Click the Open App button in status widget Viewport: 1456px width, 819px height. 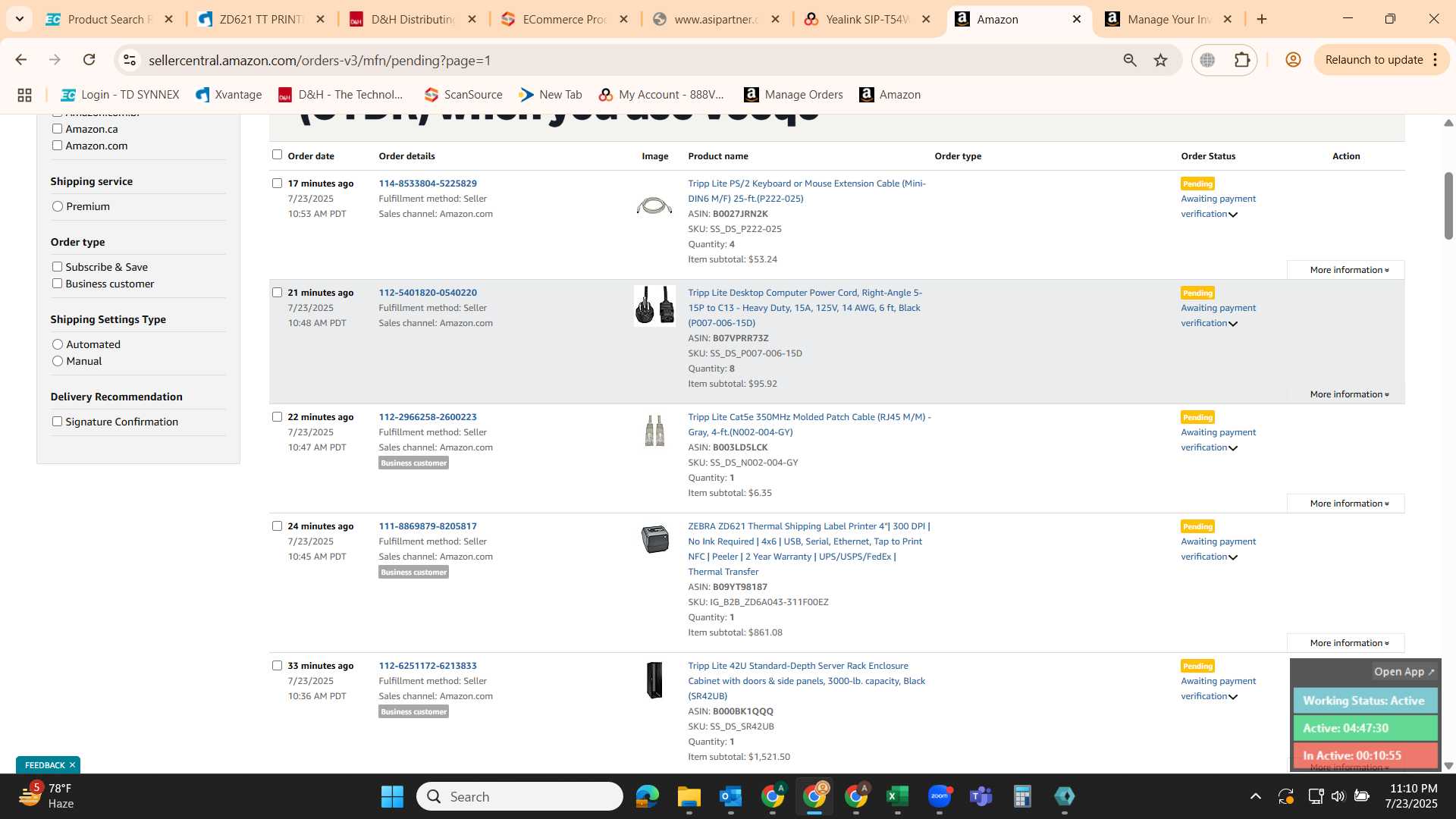click(1404, 672)
